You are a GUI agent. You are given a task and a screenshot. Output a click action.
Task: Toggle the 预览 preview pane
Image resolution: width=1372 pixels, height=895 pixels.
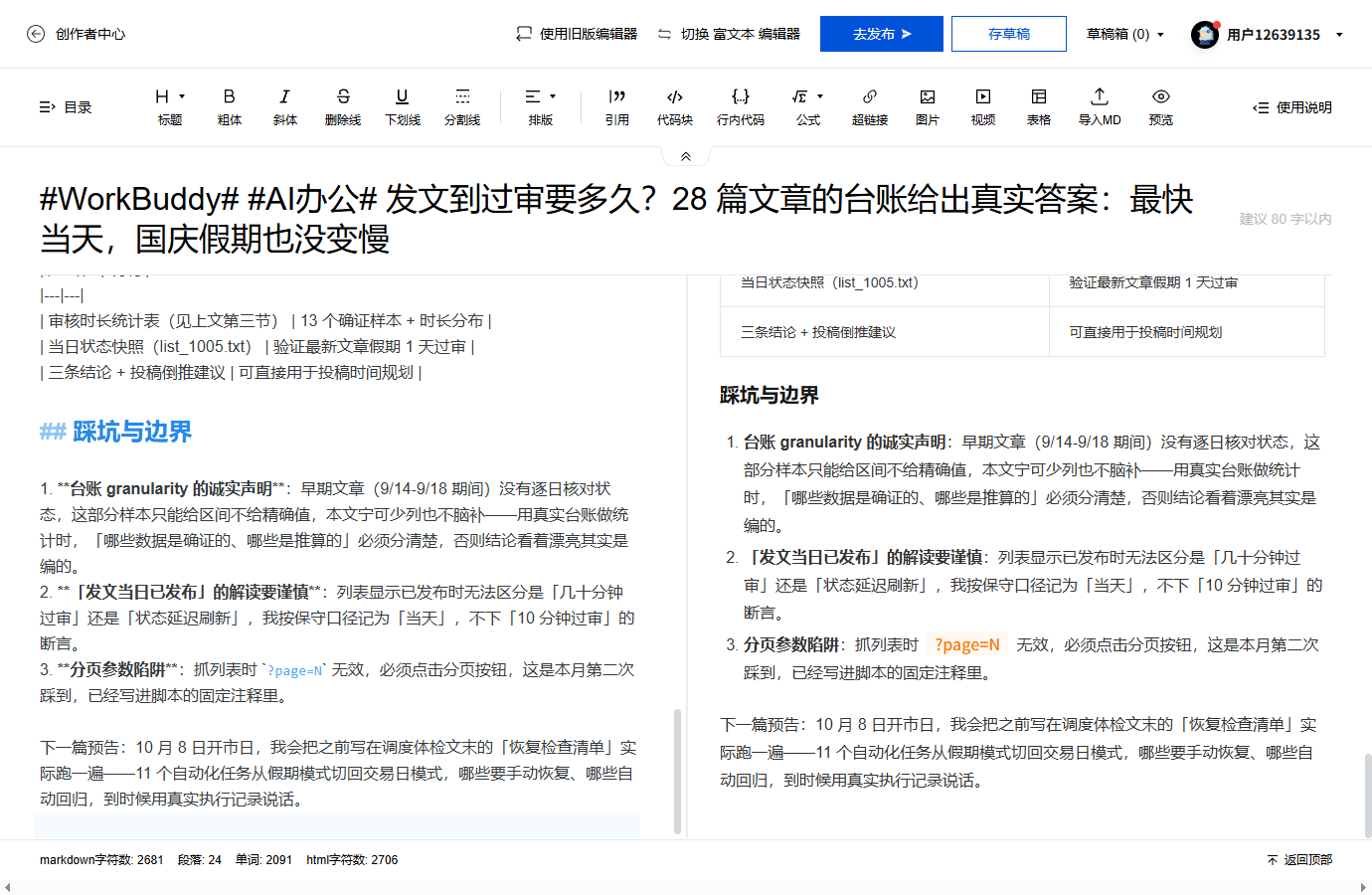pyautogui.click(x=1161, y=106)
